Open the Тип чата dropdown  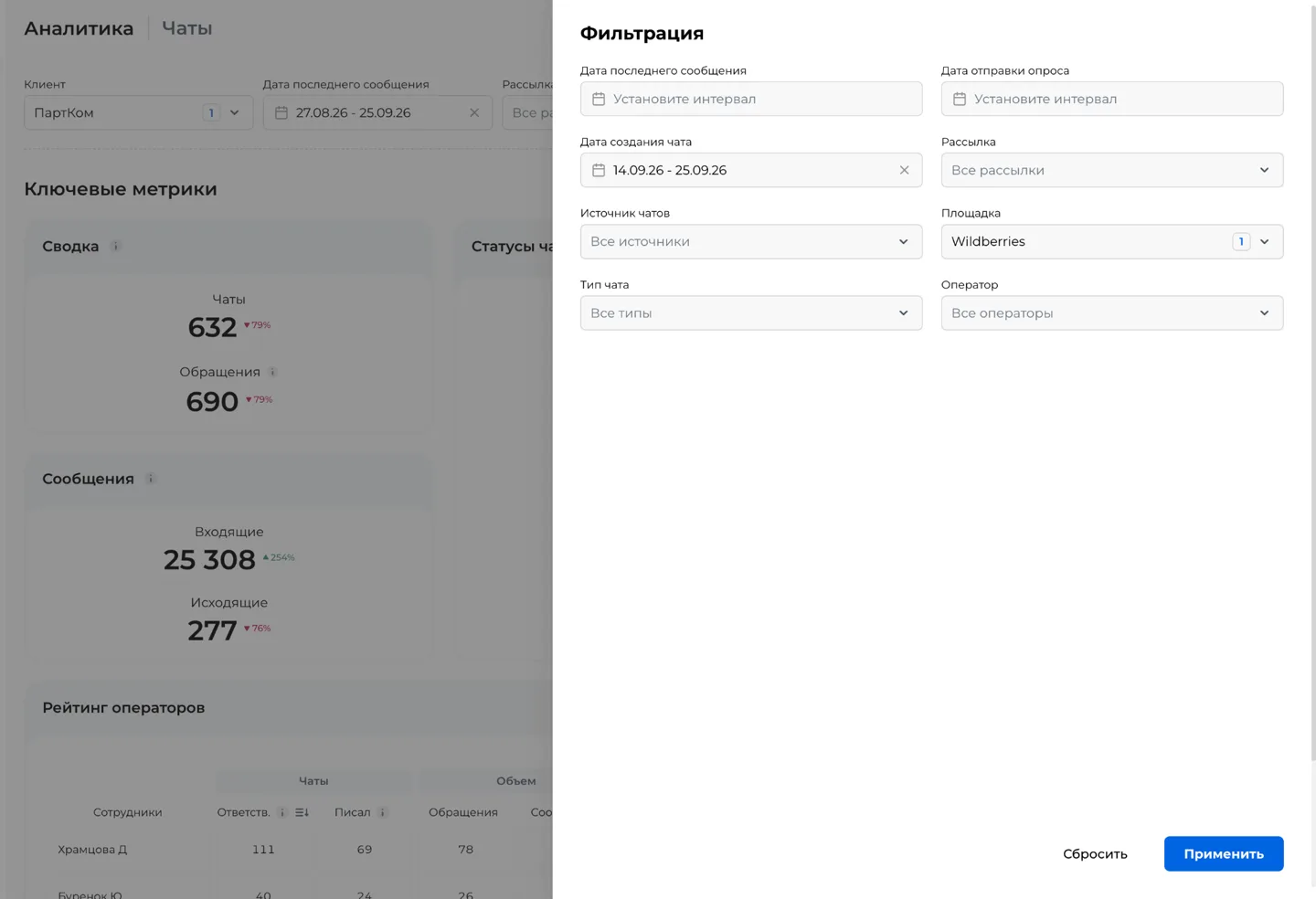751,312
